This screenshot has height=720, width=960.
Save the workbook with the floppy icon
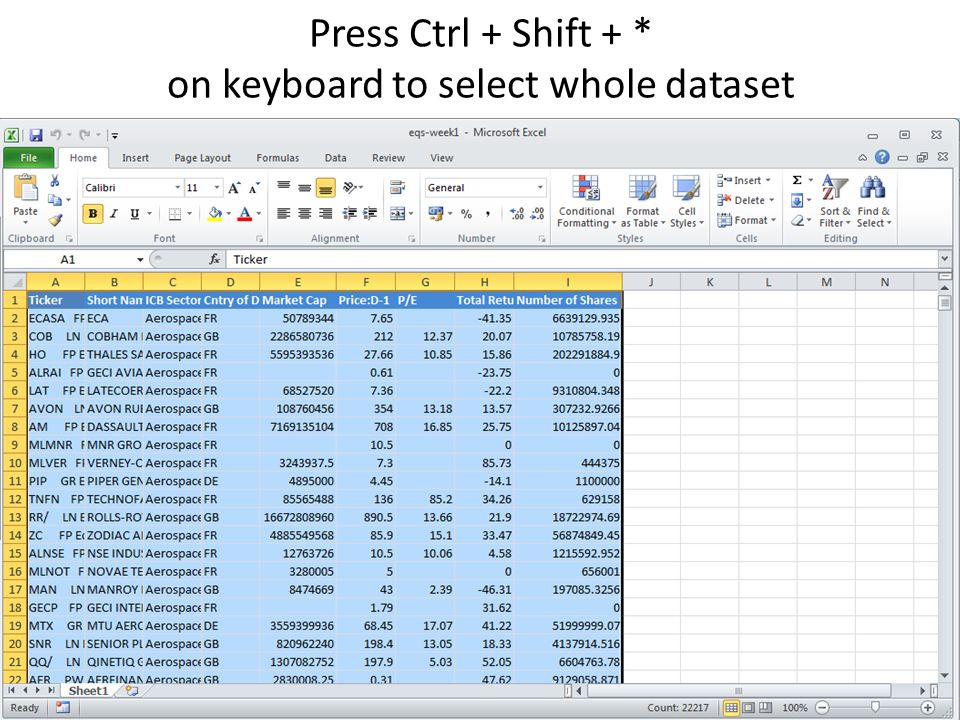[x=36, y=135]
